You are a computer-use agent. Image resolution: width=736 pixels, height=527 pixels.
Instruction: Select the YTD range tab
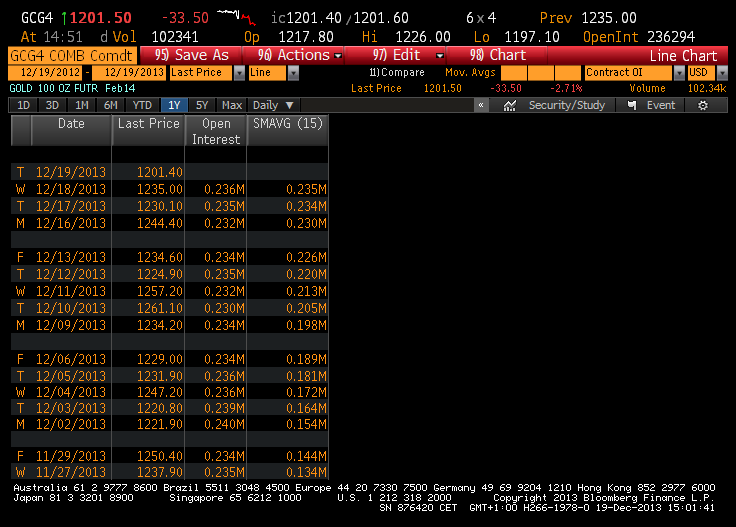pyautogui.click(x=142, y=105)
